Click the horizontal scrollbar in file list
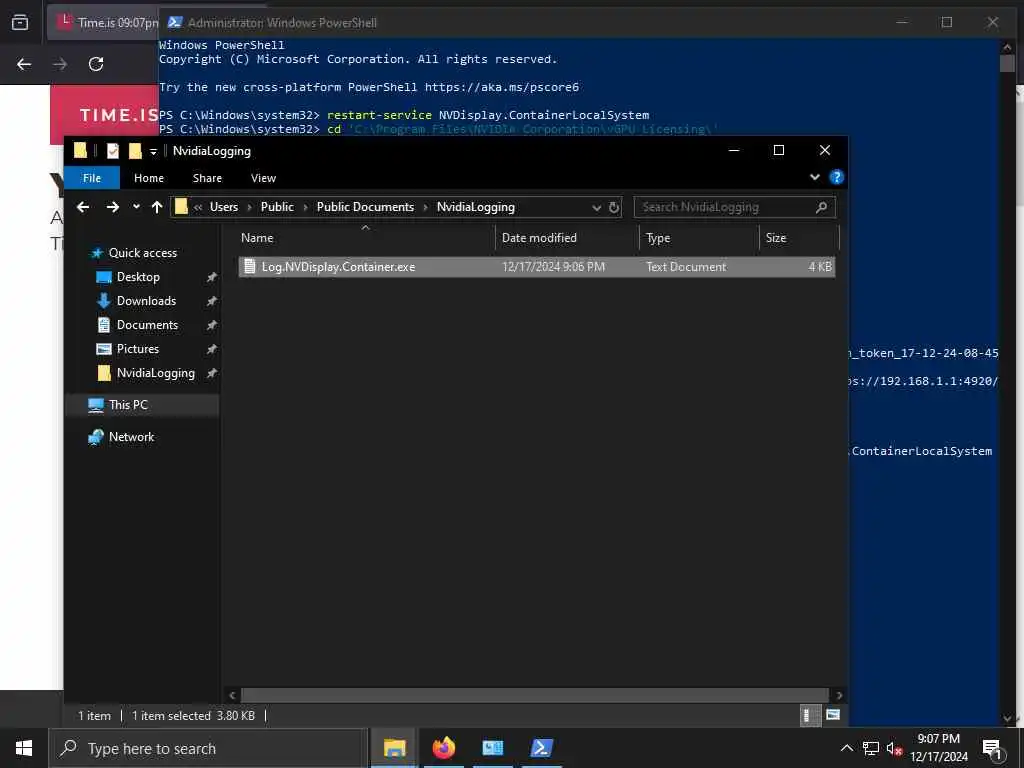1024x768 pixels. (x=534, y=696)
